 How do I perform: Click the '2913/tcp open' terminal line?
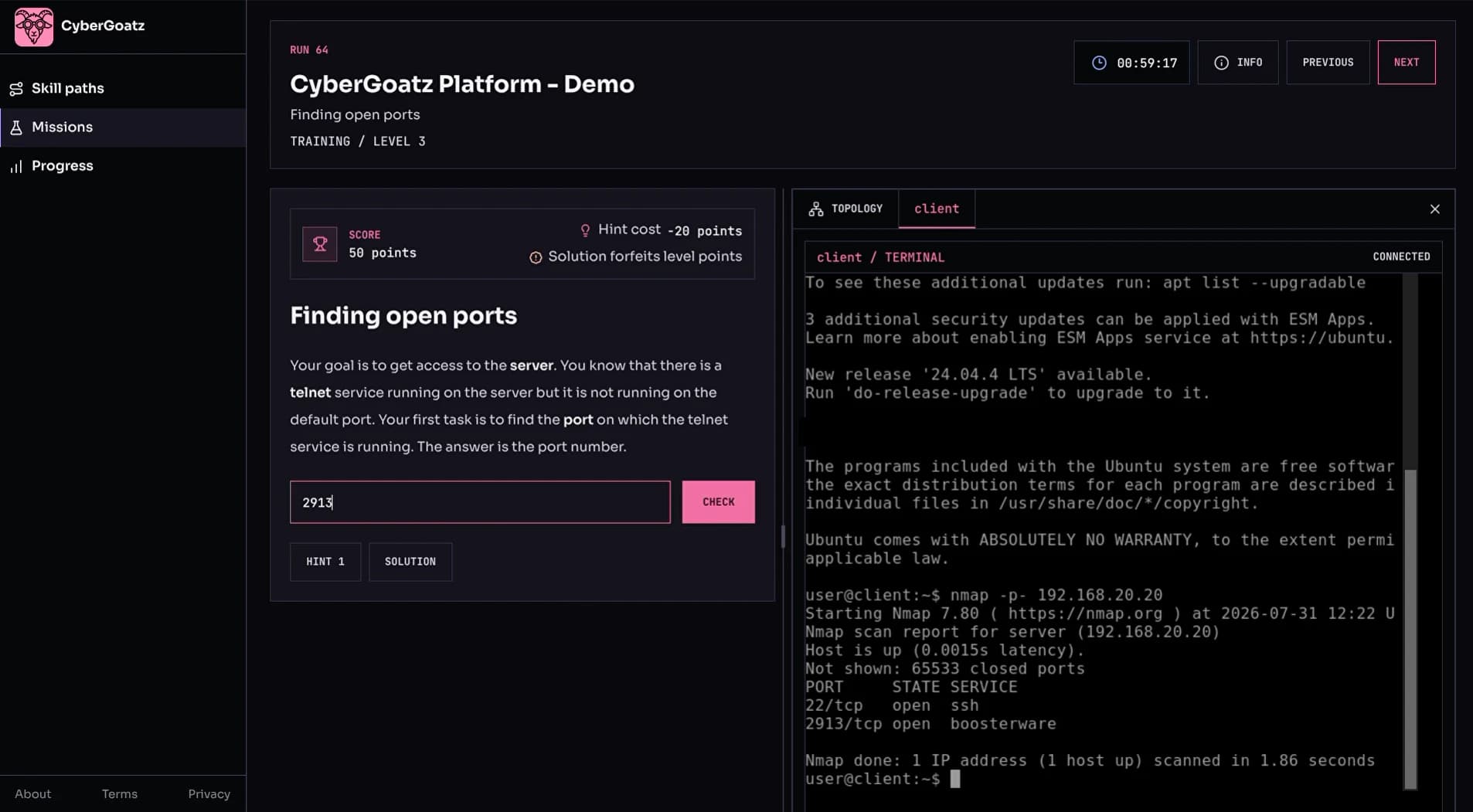point(930,724)
